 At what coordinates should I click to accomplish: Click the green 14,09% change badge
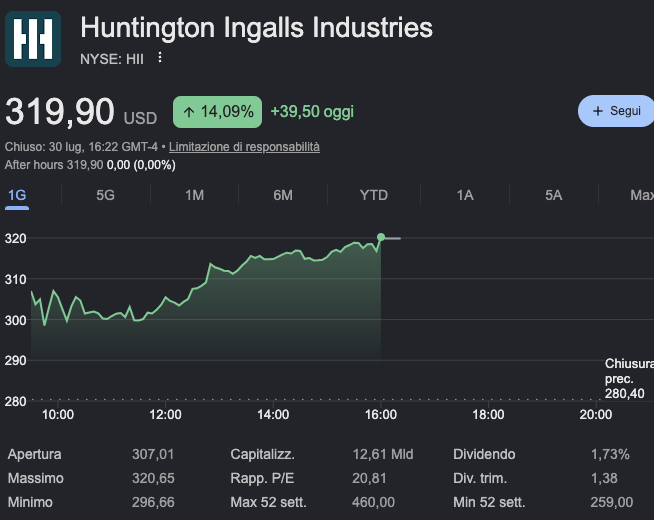218,112
